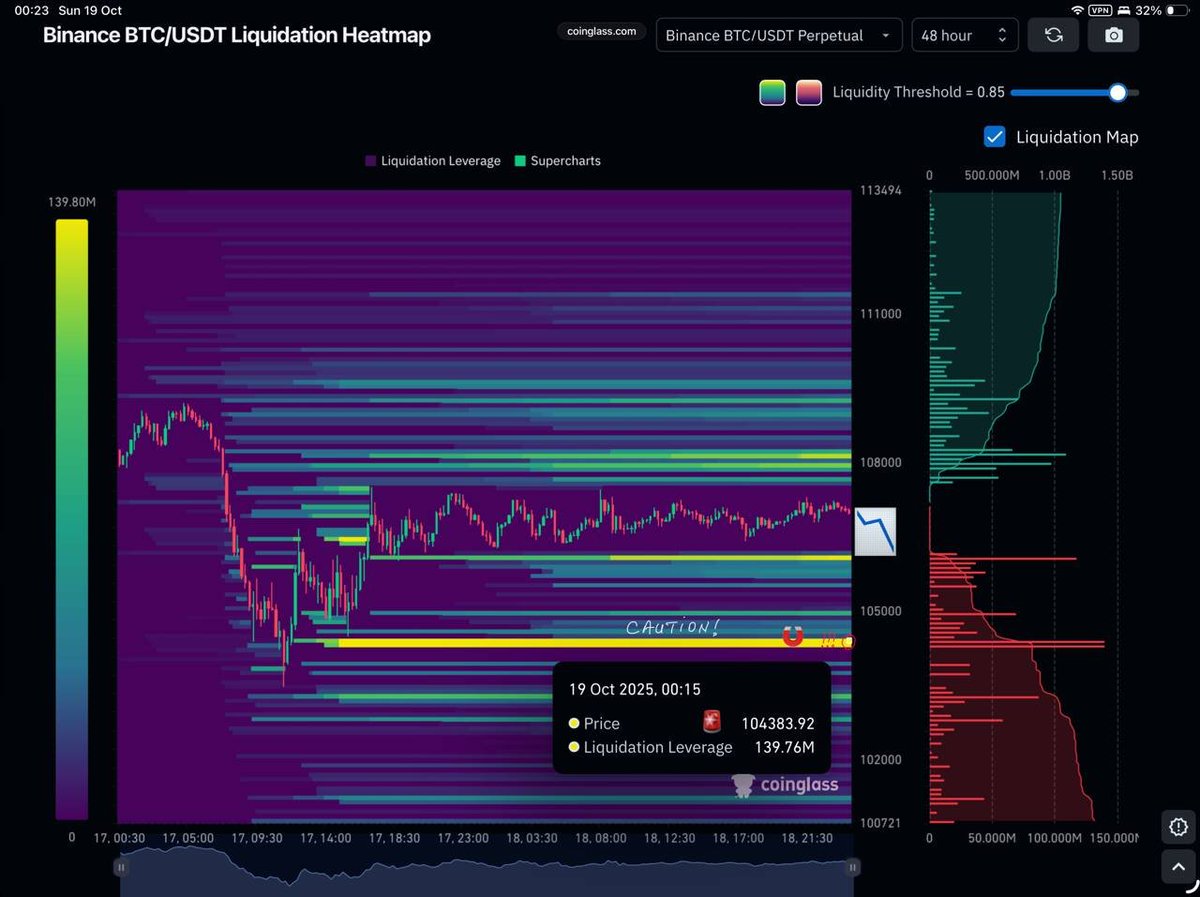Screen dimensions: 1200x897
Task: Click the right handle of time range scrubber
Action: coord(853,867)
